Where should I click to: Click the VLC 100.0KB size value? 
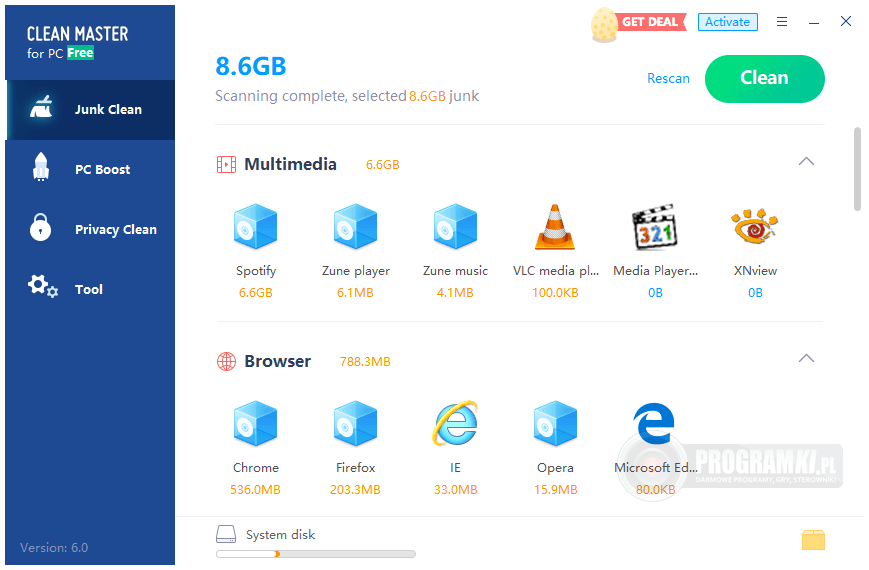pos(555,293)
